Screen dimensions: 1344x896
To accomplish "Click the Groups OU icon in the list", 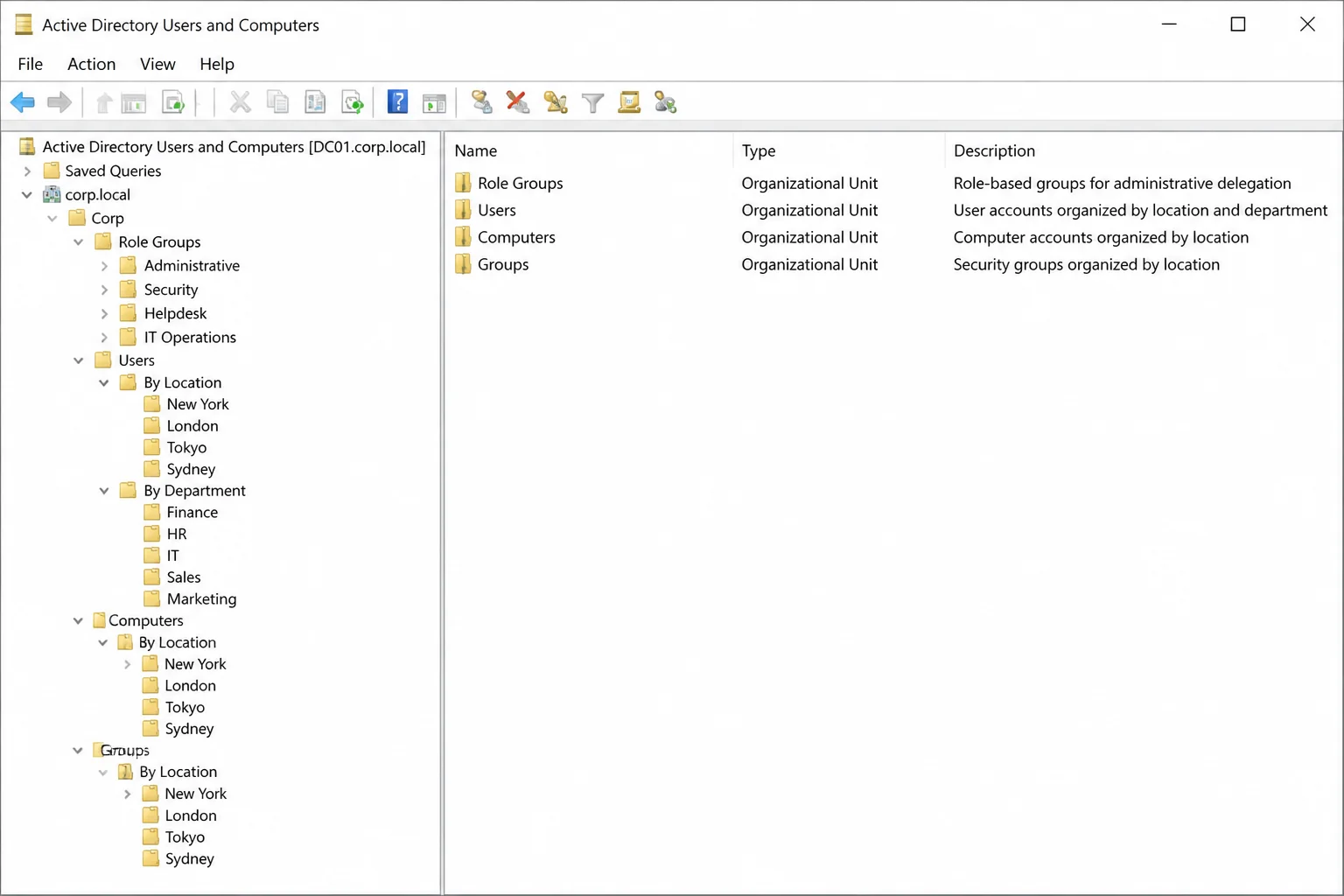I will [x=463, y=264].
